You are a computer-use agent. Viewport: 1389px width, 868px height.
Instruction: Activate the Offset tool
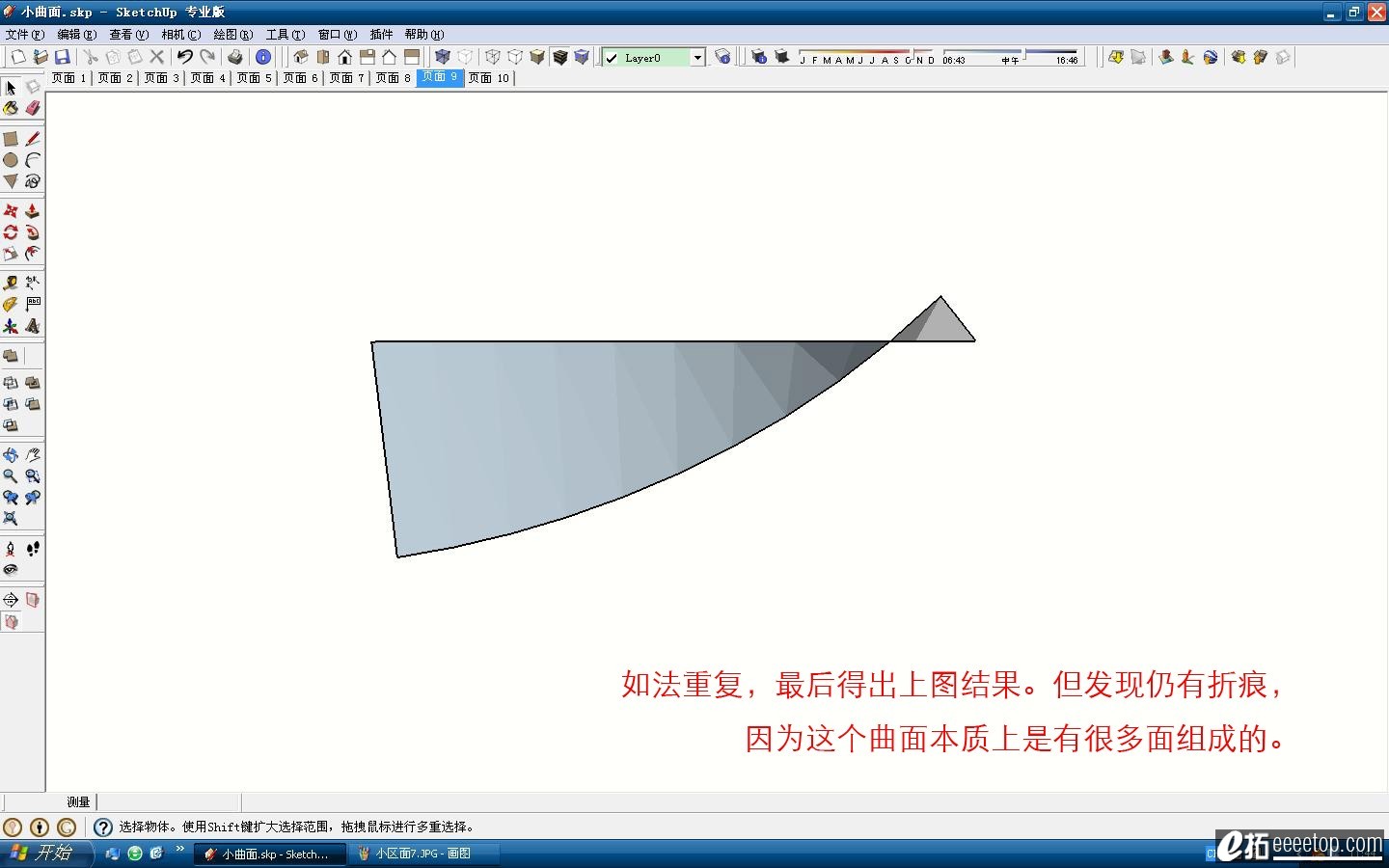(32, 254)
